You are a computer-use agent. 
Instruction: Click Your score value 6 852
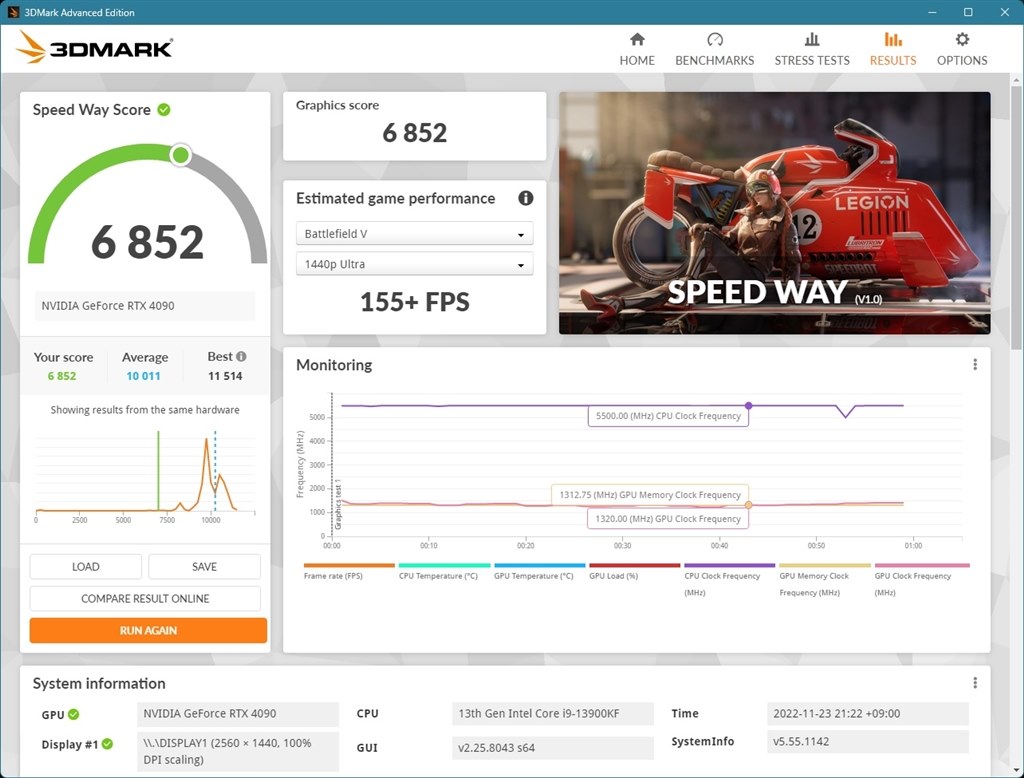click(61, 376)
